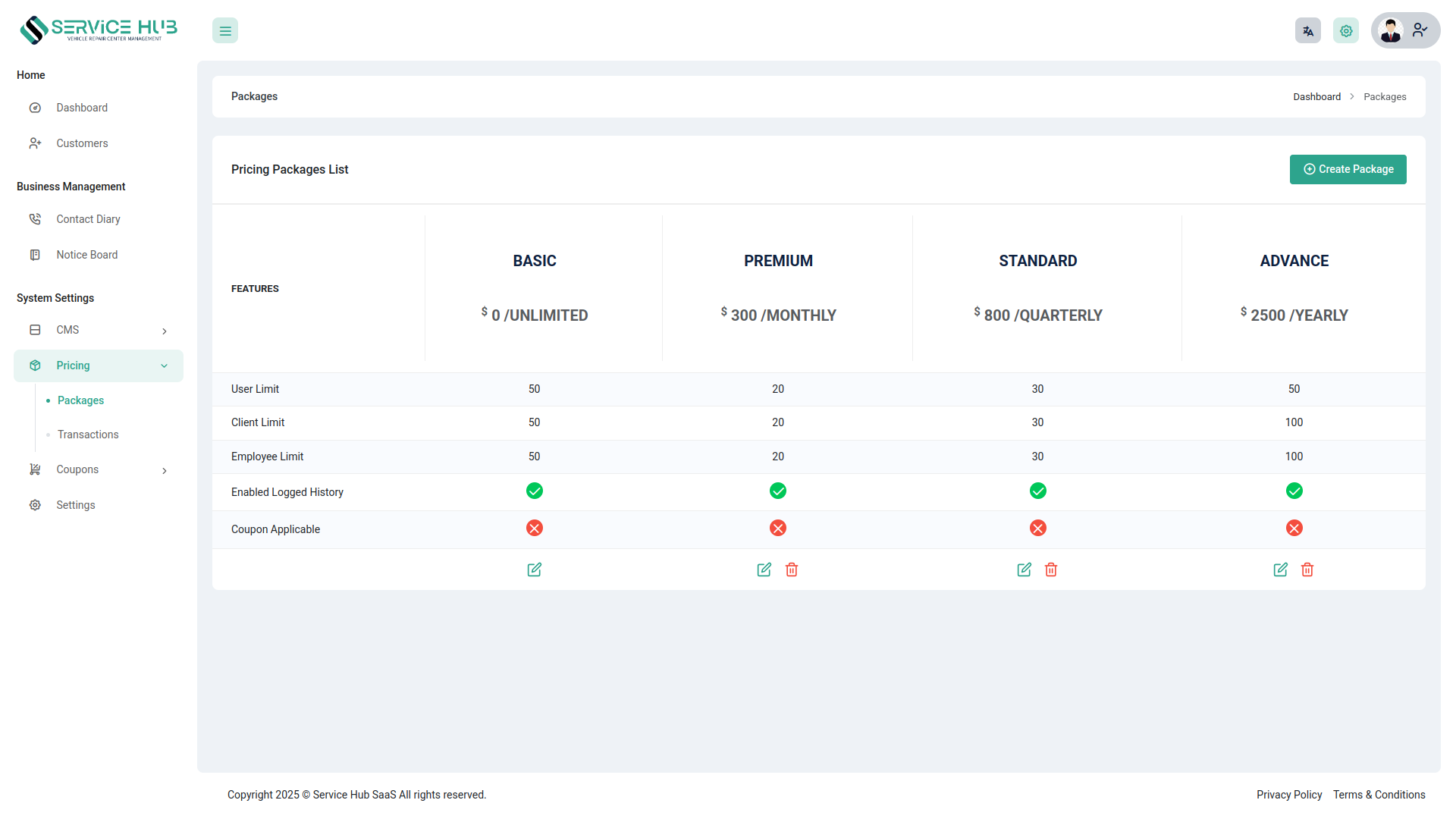Screen dimensions: 1456x819
Task: Open the Notice Board page
Action: (86, 255)
